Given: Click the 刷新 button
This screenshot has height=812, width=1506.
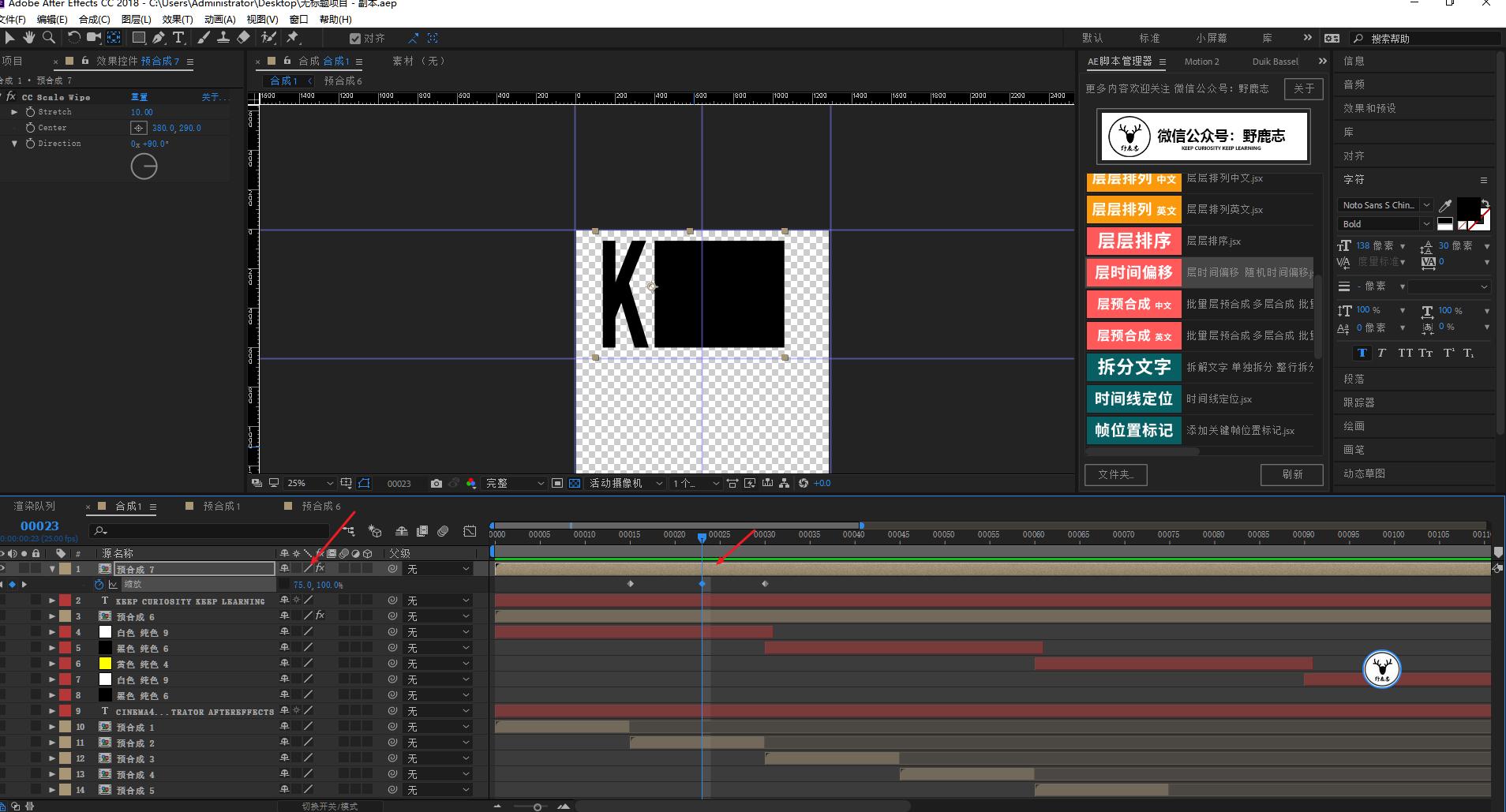Looking at the screenshot, I should [1291, 474].
